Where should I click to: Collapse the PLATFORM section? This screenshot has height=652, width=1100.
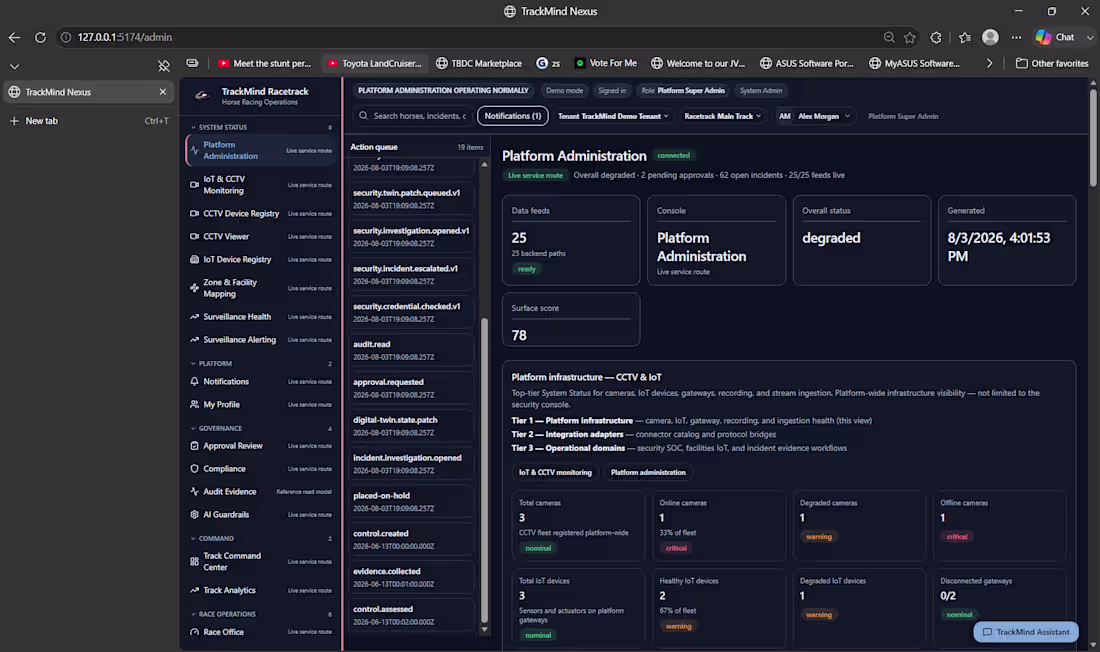coord(194,364)
